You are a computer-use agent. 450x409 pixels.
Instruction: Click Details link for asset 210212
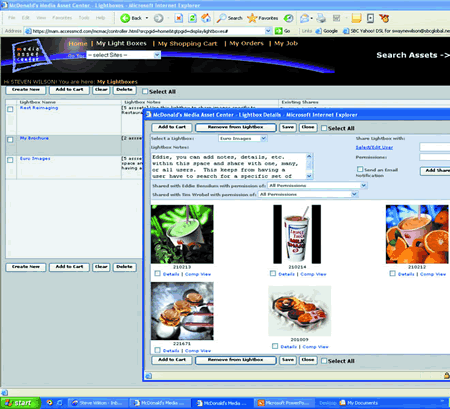click(406, 274)
